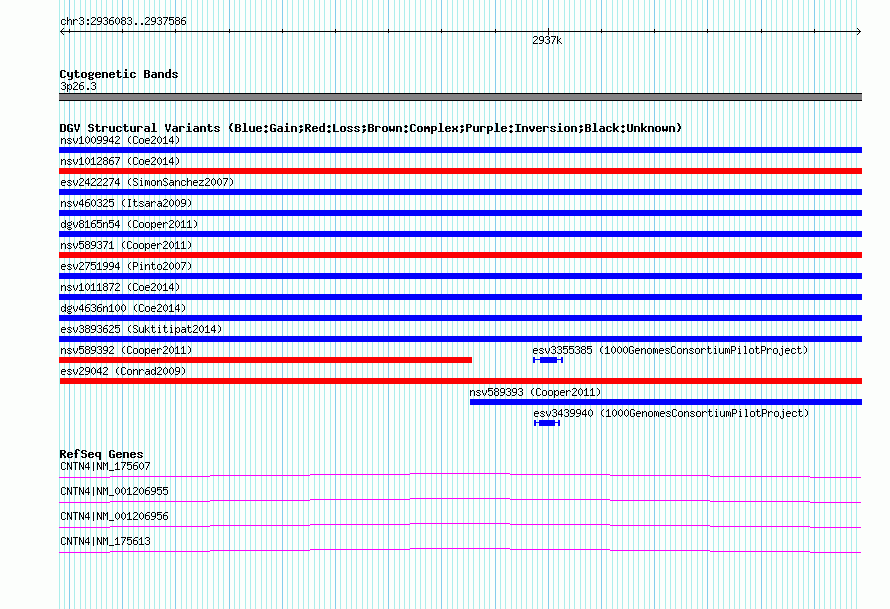Click the magenta line under CNTN4|NM_175607
890x609 pixels.
tap(460, 476)
